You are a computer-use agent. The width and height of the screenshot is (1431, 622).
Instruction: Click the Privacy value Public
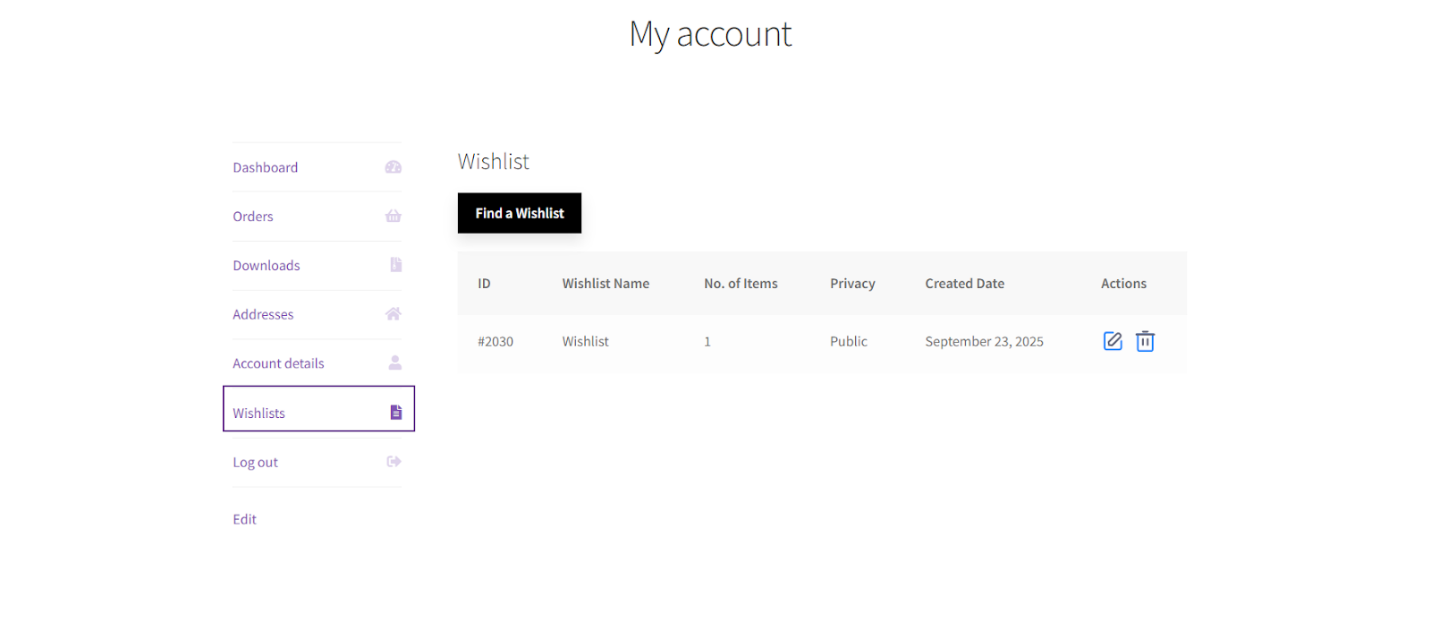pos(848,341)
